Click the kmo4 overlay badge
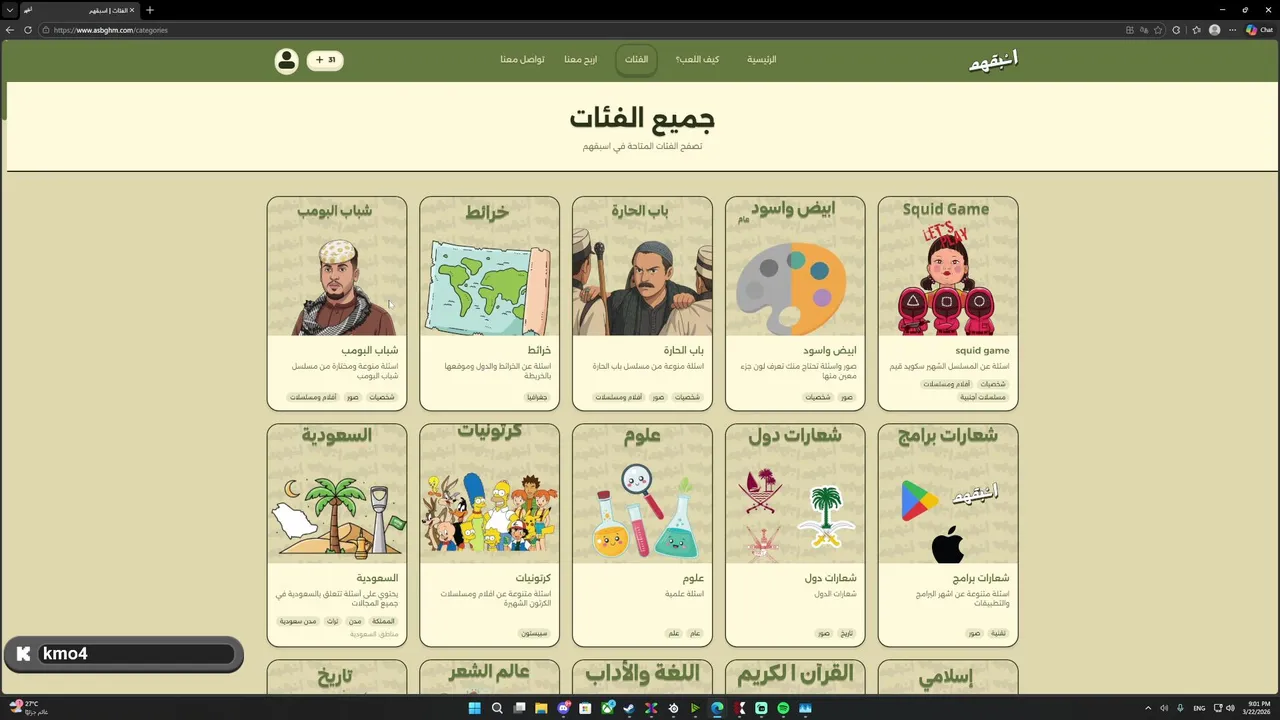 124,654
